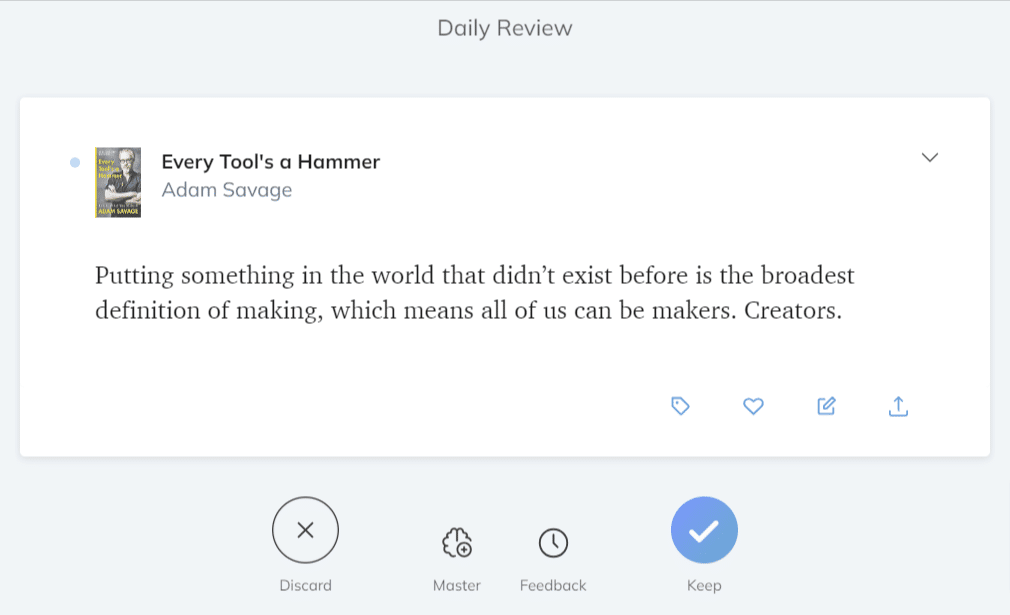Share the highlight using the upload icon
Screen dimensions: 1010x615
[898, 406]
